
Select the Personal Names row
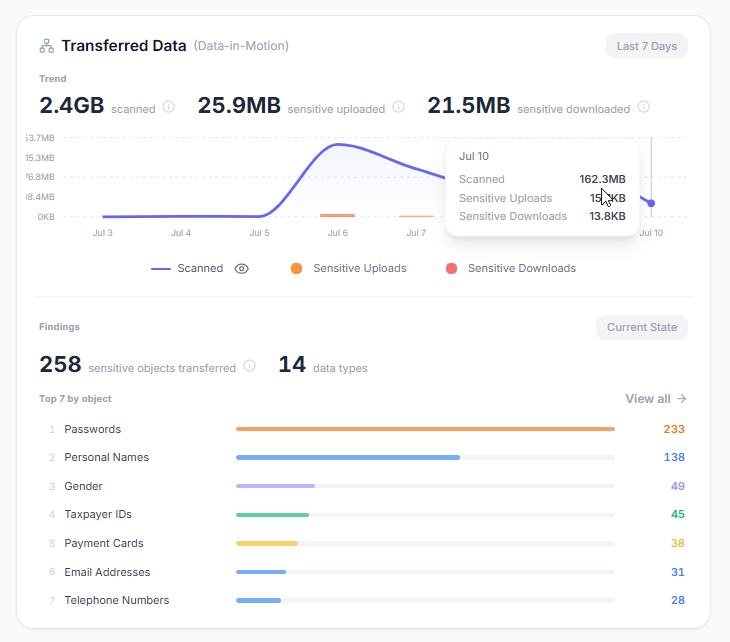pyautogui.click(x=367, y=458)
